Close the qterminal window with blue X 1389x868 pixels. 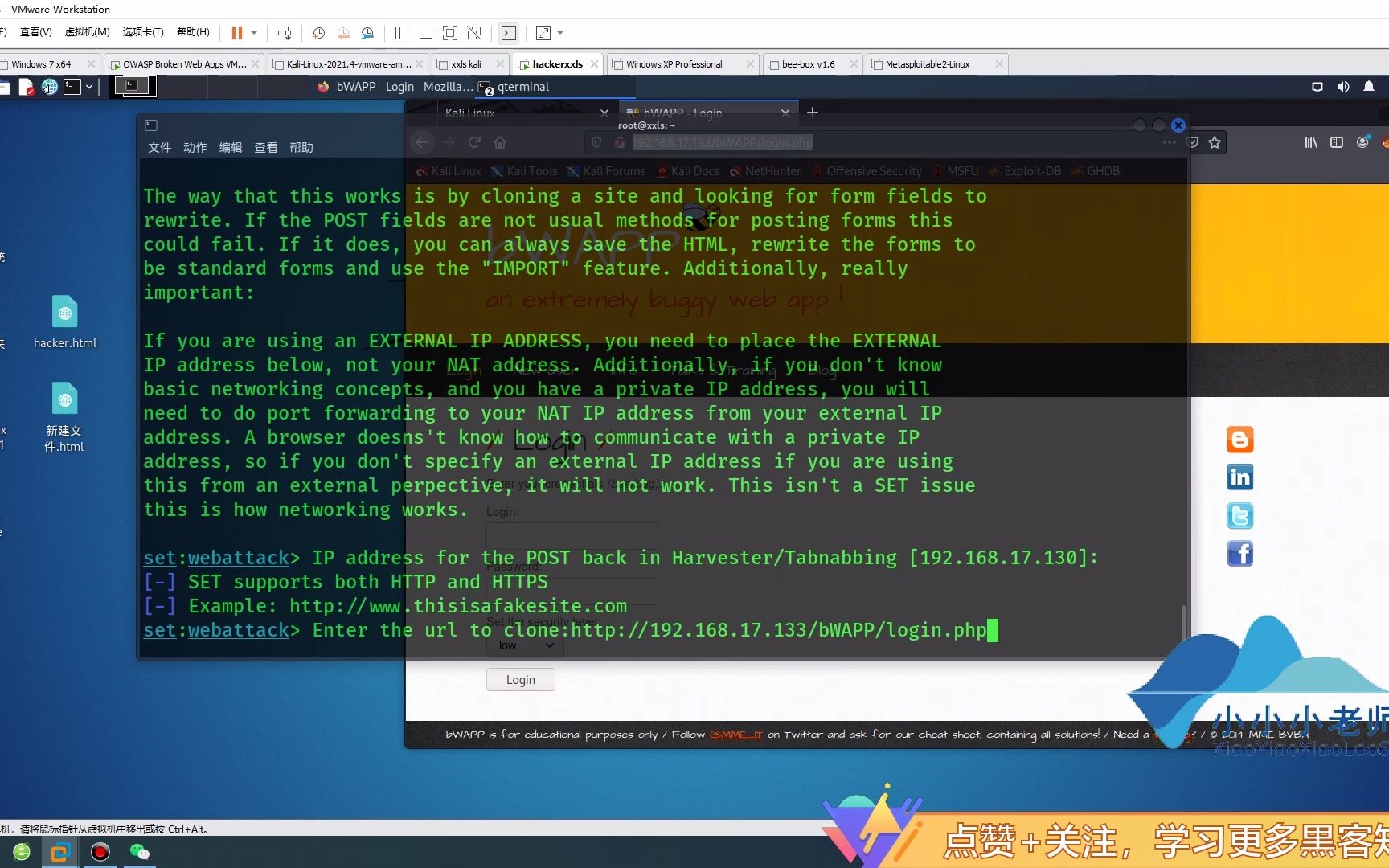[x=1178, y=125]
